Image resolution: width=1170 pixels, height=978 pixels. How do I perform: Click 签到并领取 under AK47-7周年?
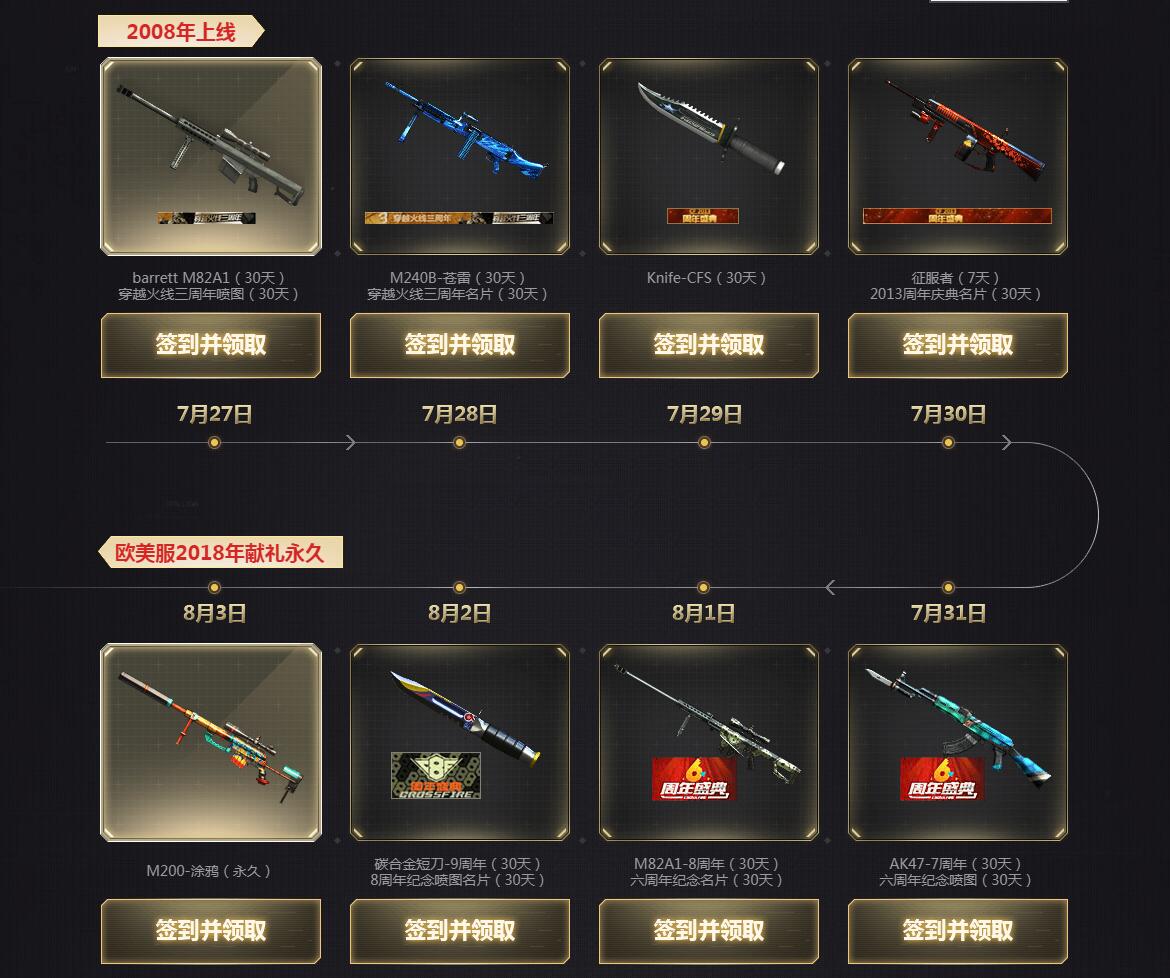click(958, 931)
